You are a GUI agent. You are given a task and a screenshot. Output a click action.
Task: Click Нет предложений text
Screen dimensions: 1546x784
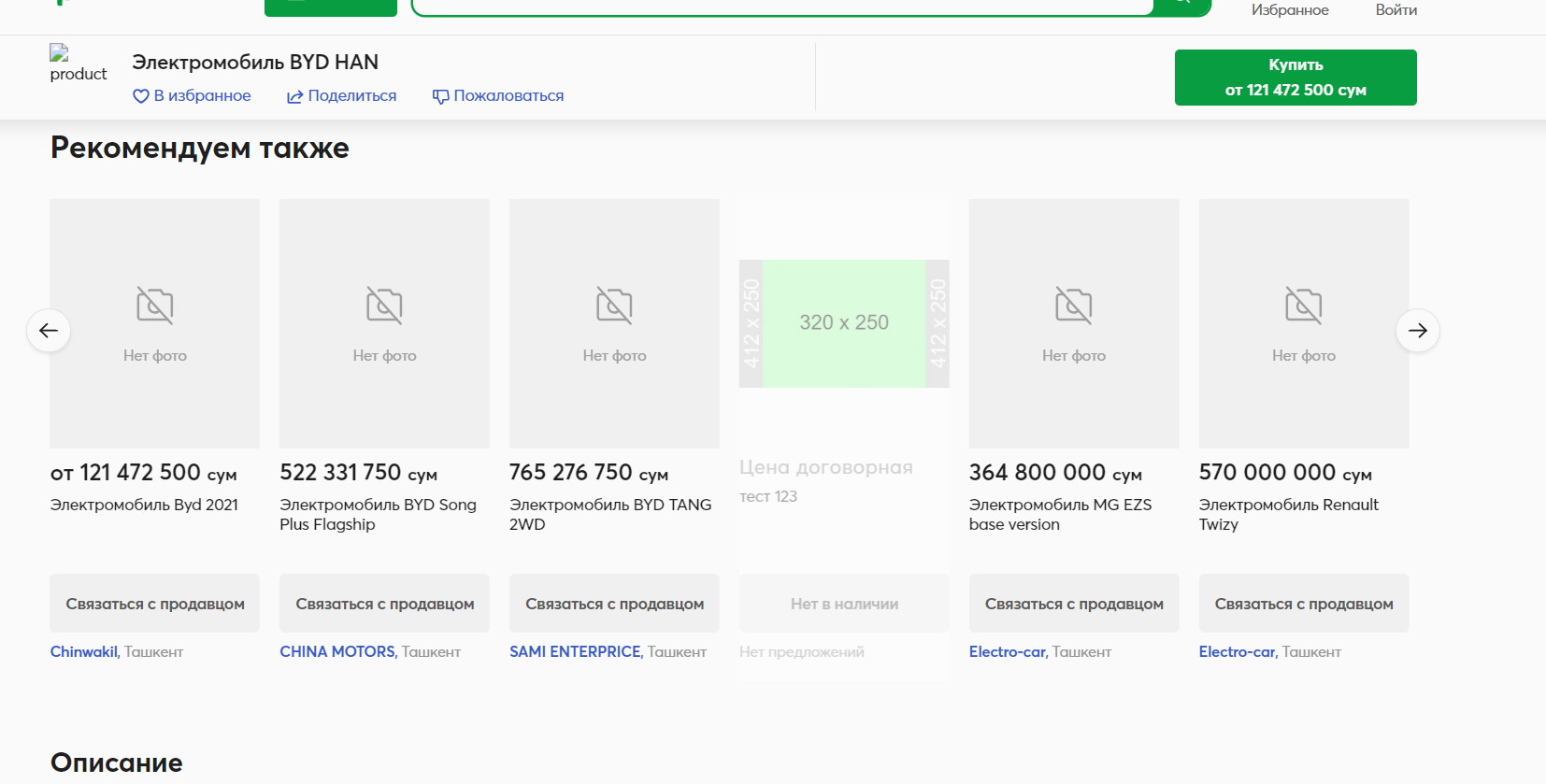coord(802,652)
